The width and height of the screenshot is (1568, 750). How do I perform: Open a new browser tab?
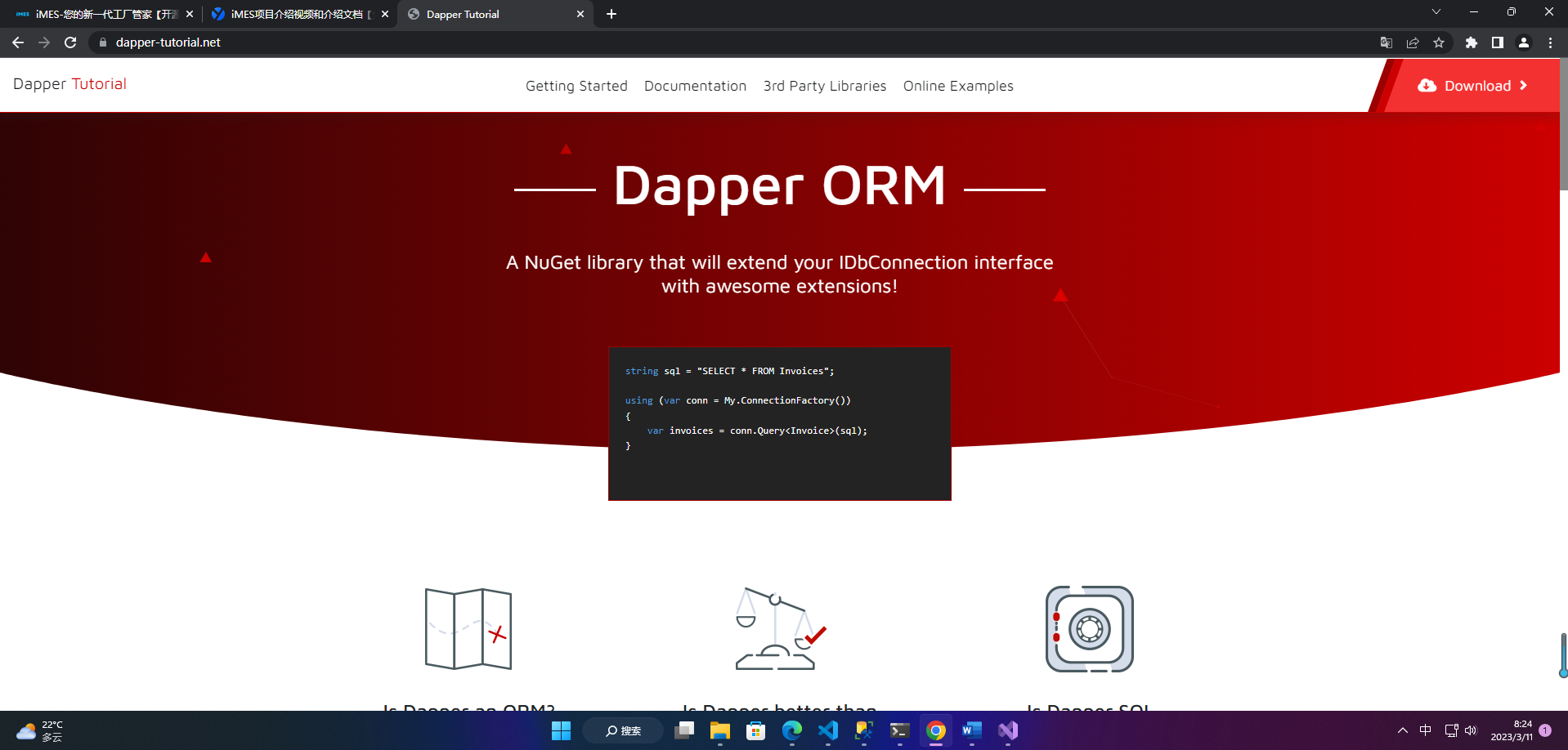click(612, 14)
